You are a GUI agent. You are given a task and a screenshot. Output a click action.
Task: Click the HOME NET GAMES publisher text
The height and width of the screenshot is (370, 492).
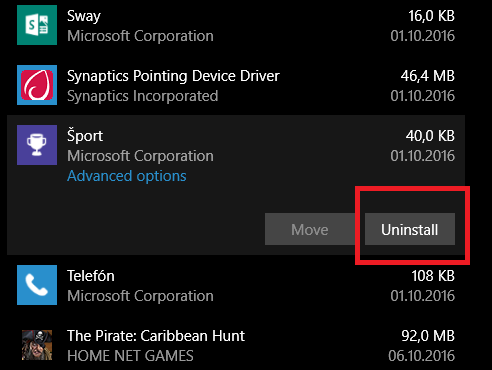[130, 356]
